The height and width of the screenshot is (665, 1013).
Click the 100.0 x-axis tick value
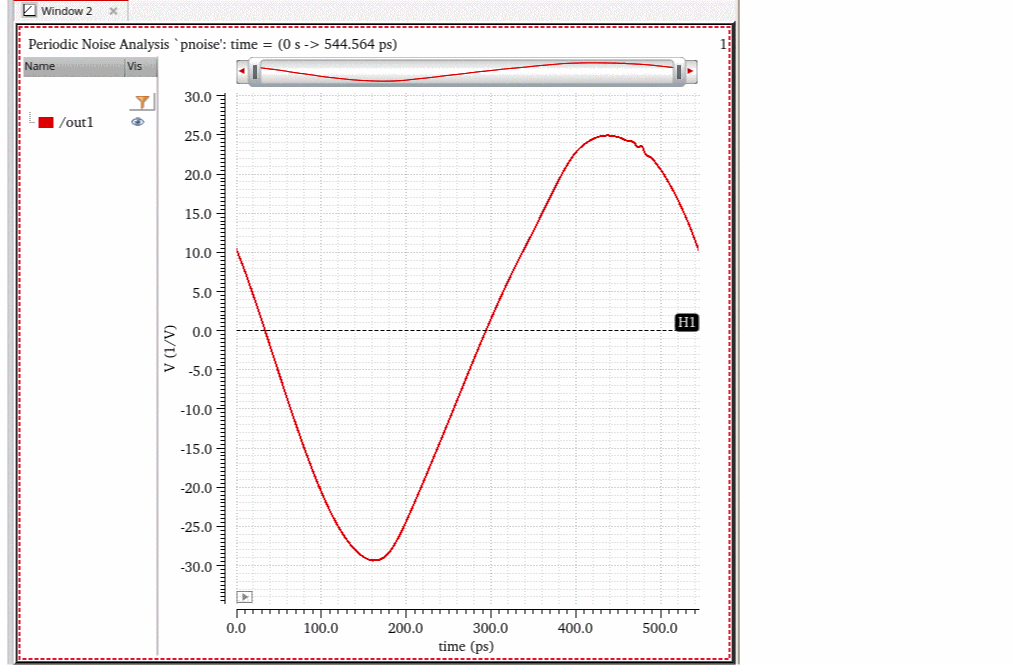[321, 628]
